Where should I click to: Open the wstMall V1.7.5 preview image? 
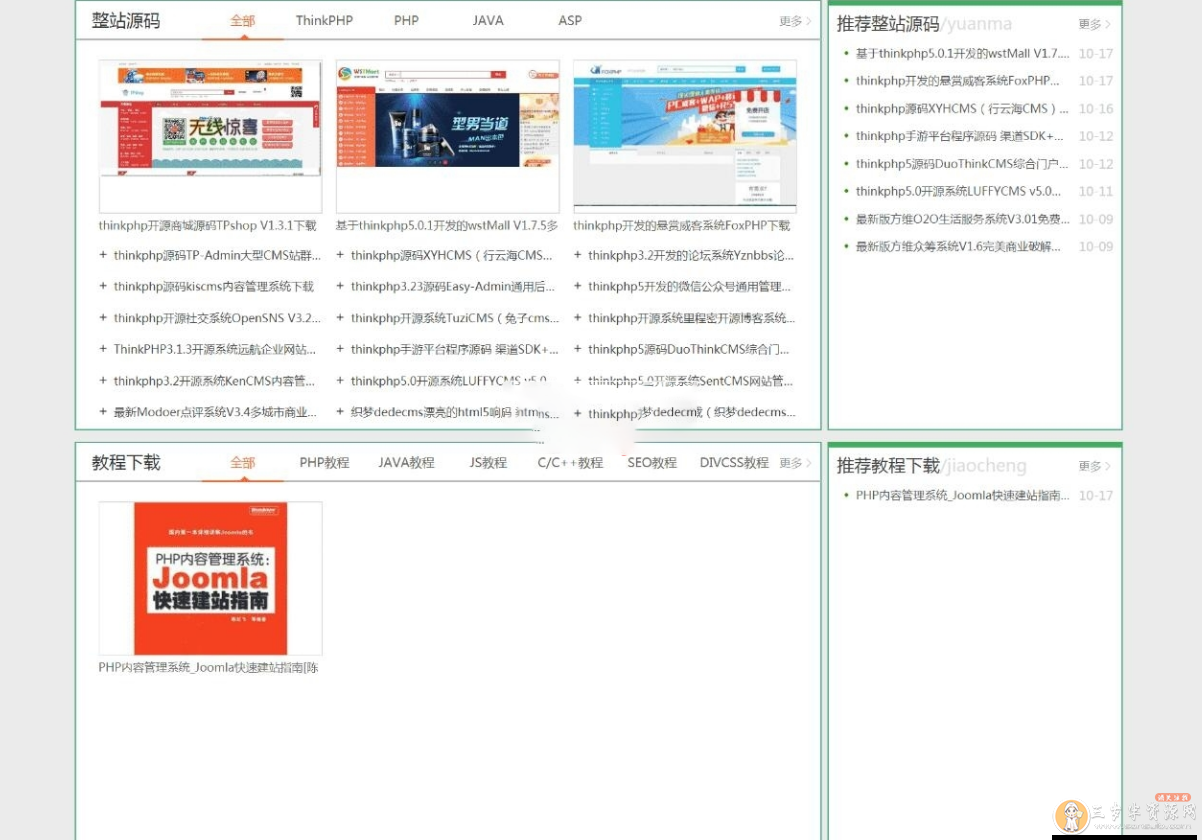447,136
